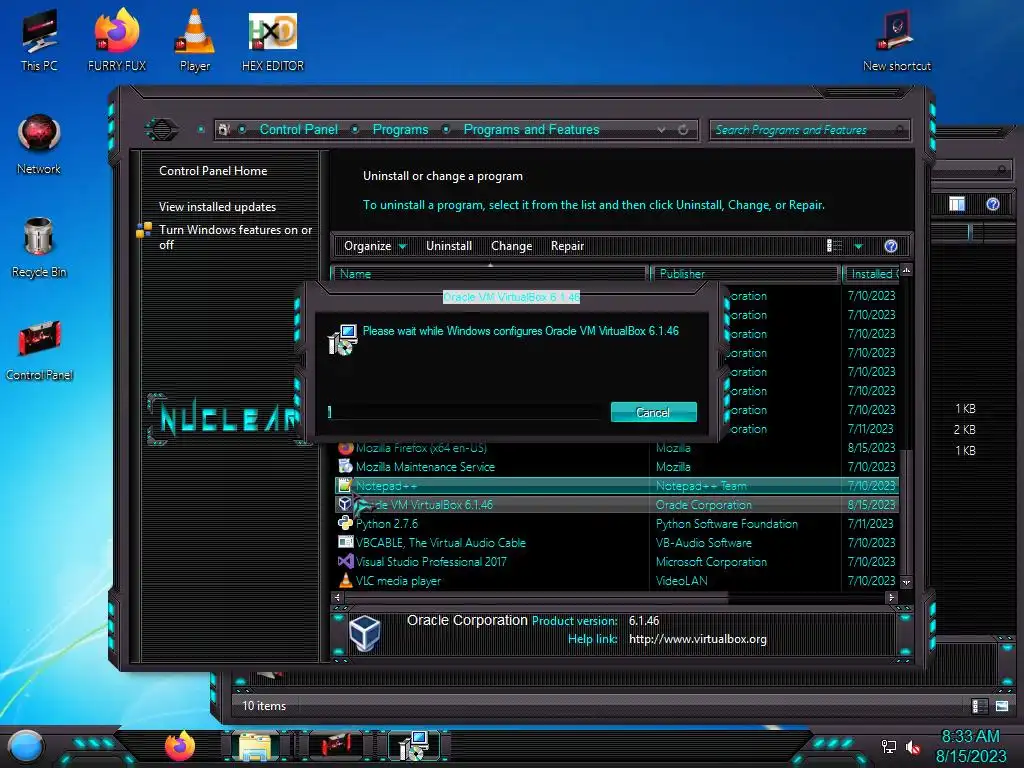
Task: Click the Start orb button
Action: click(x=25, y=746)
